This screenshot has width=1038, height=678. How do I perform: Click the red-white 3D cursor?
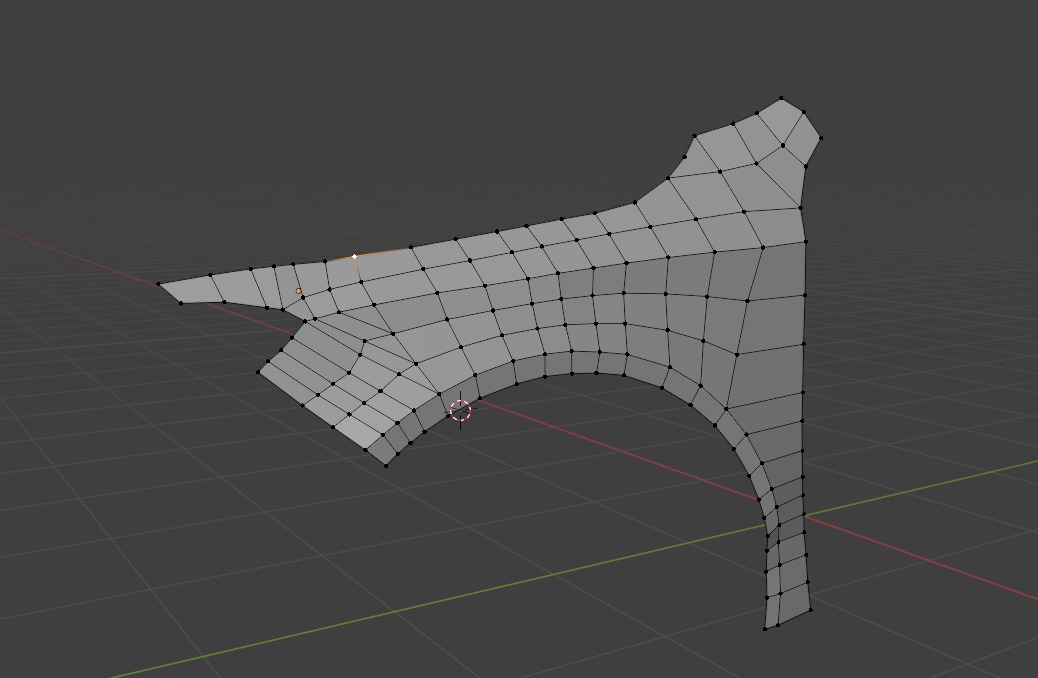click(x=460, y=411)
